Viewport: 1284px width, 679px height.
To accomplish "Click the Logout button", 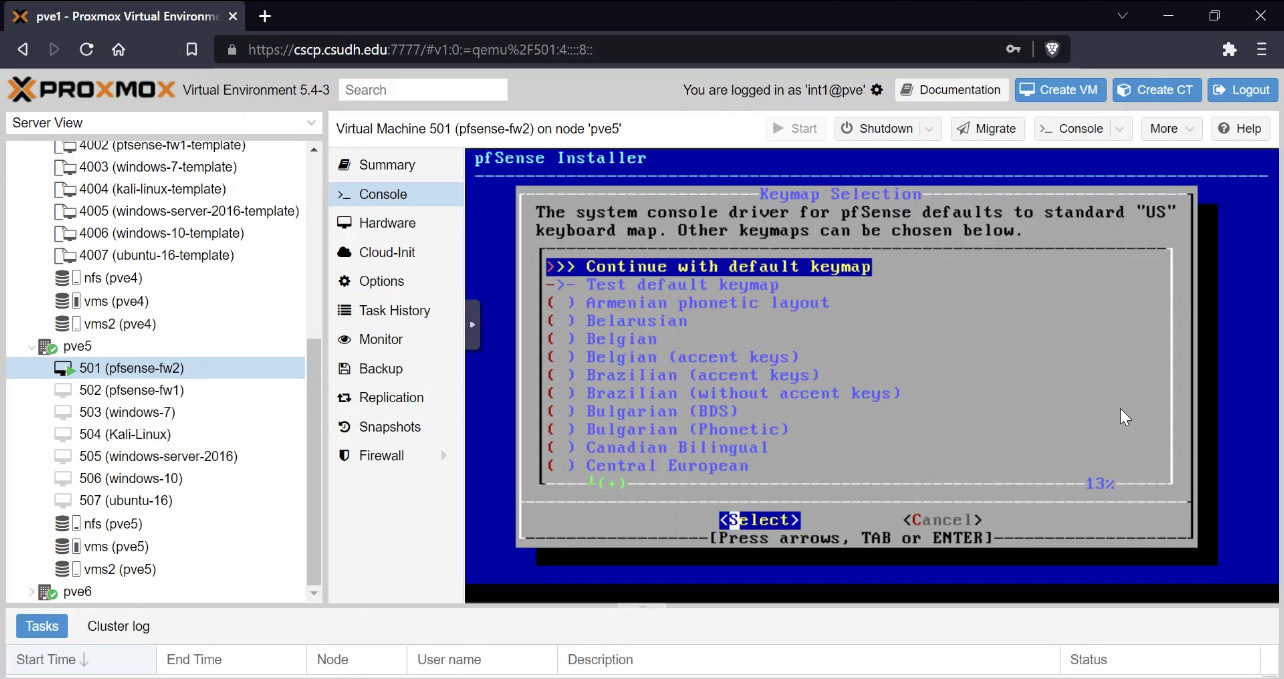I will click(1242, 90).
